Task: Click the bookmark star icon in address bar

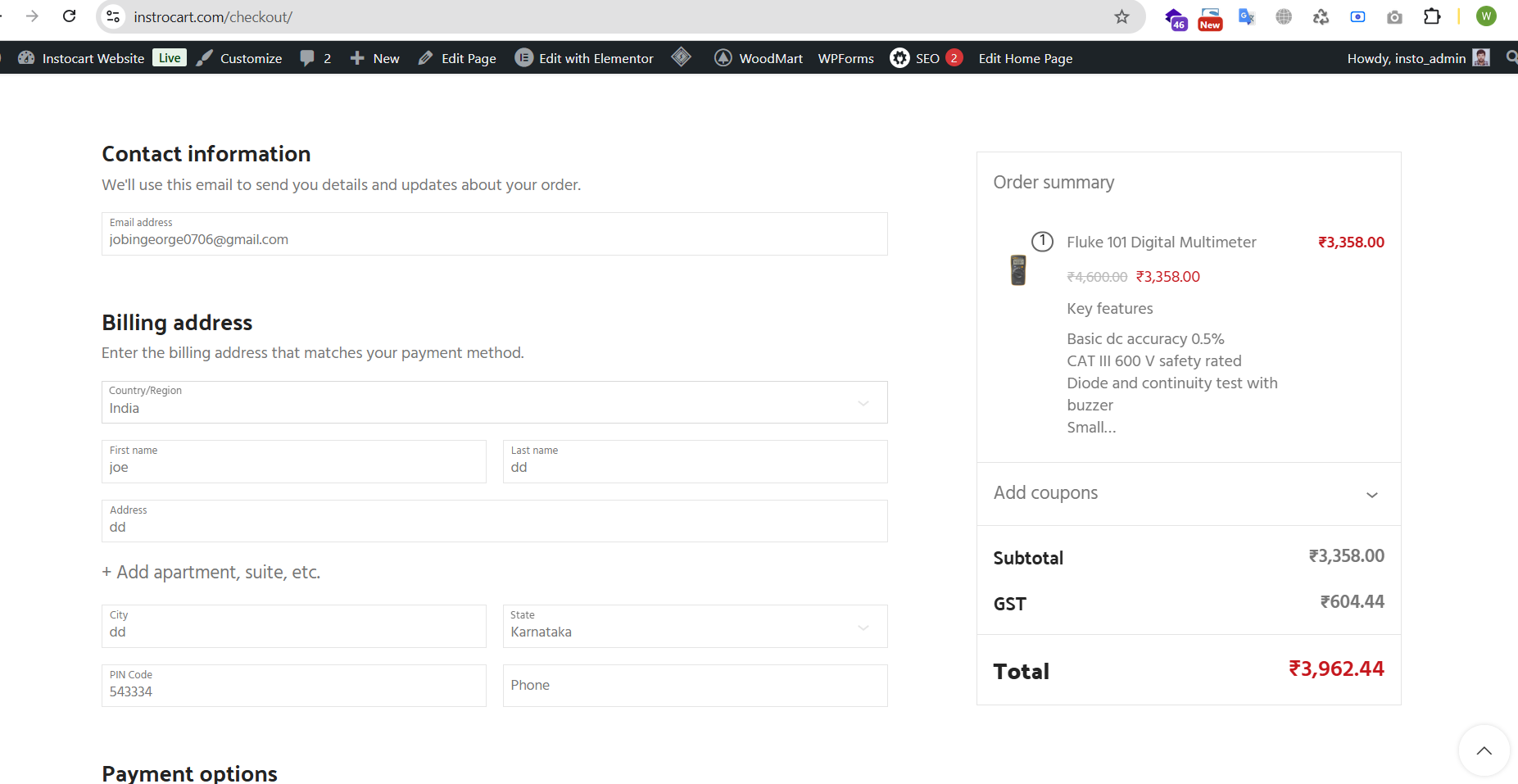Action: 1122,16
